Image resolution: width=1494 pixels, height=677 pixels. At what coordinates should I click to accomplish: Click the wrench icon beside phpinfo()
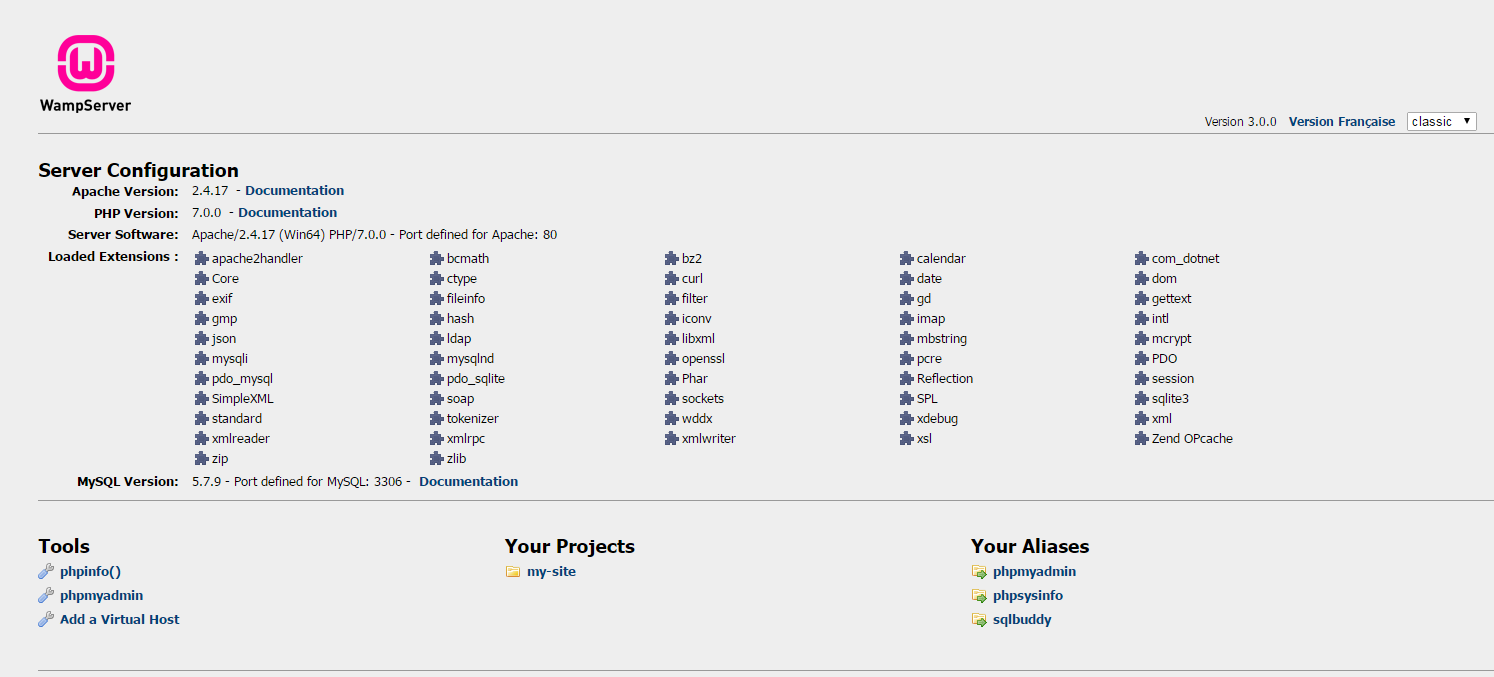[x=46, y=572]
